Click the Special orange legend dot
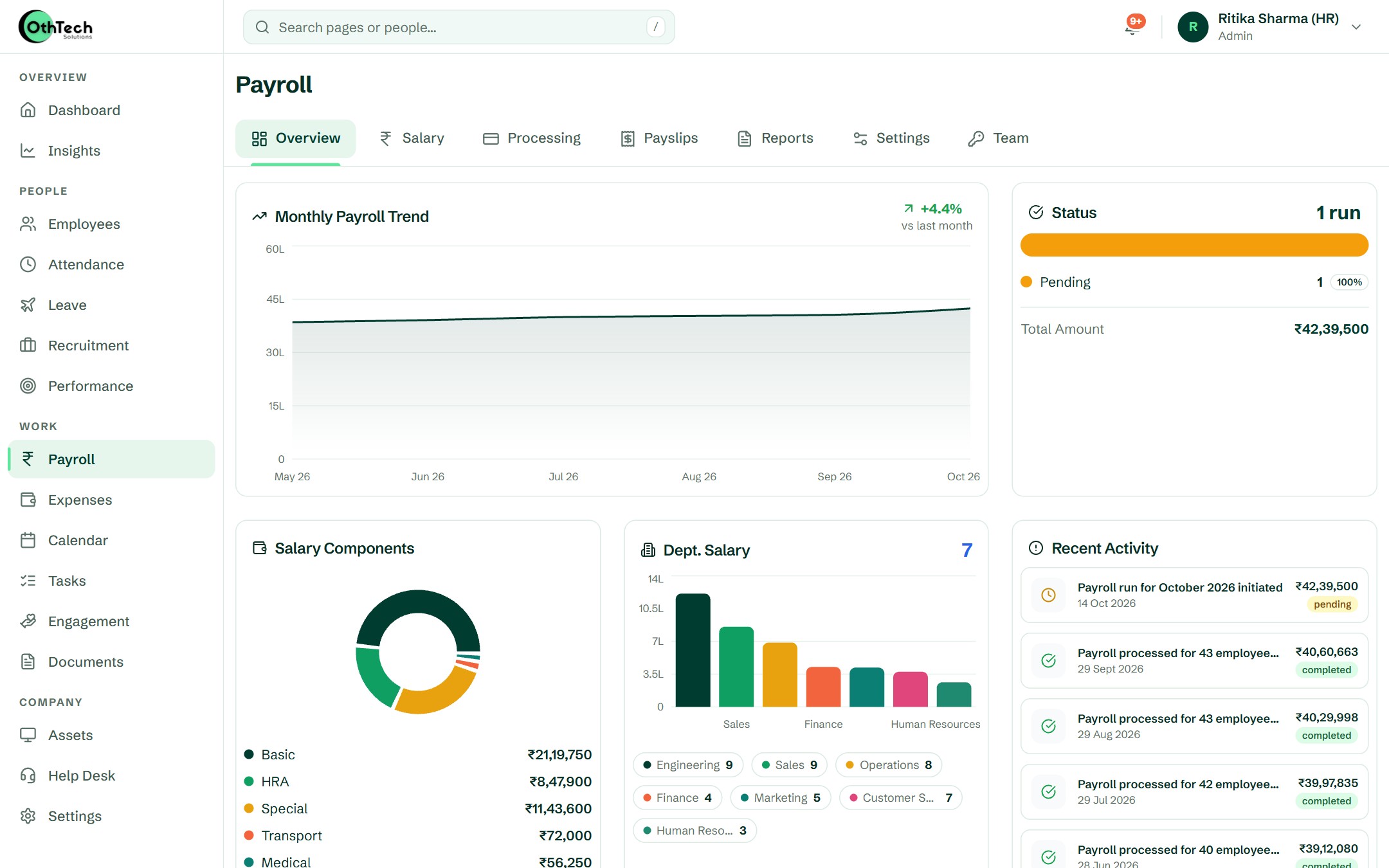 (x=249, y=808)
